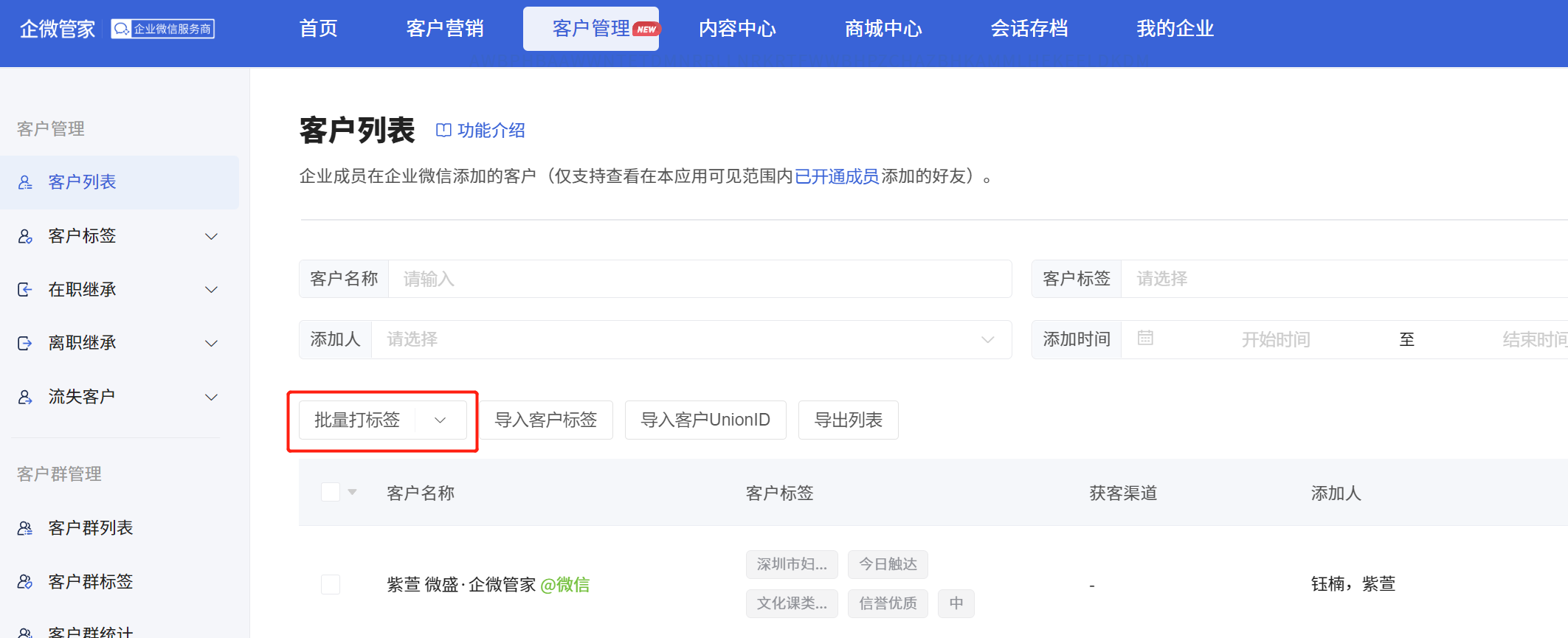This screenshot has width=1568, height=638.
Task: Open the 添加人 dropdown
Action: 691,339
